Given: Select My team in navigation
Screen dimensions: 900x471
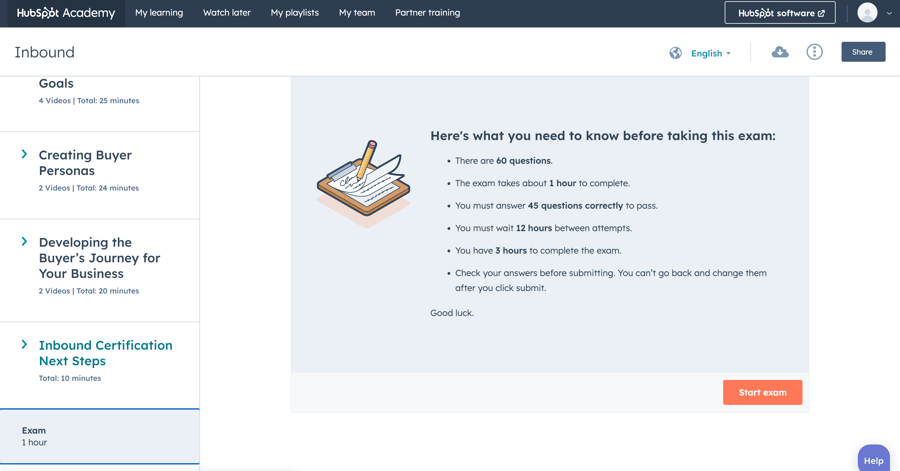Looking at the screenshot, I should tap(357, 13).
